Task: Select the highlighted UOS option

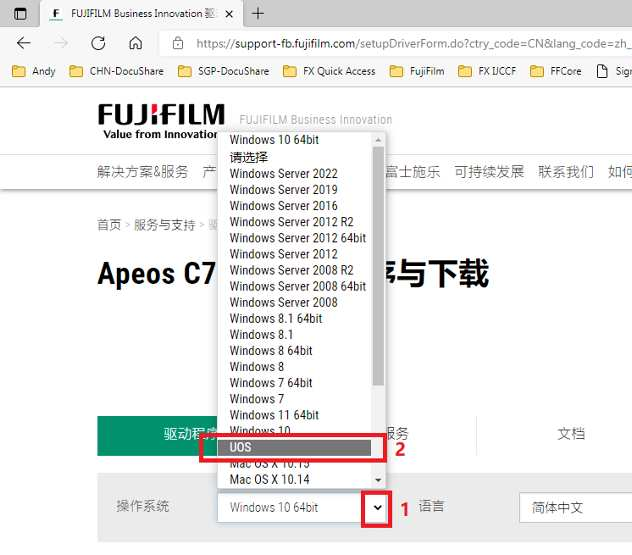Action: tap(294, 447)
